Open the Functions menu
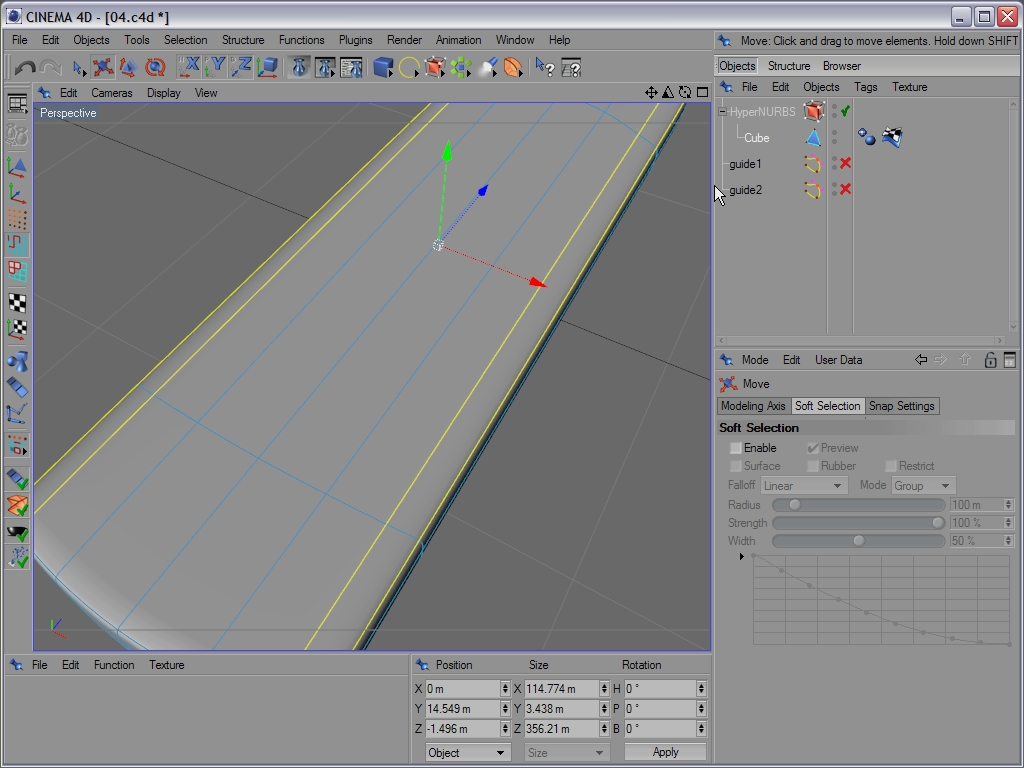 tap(301, 40)
